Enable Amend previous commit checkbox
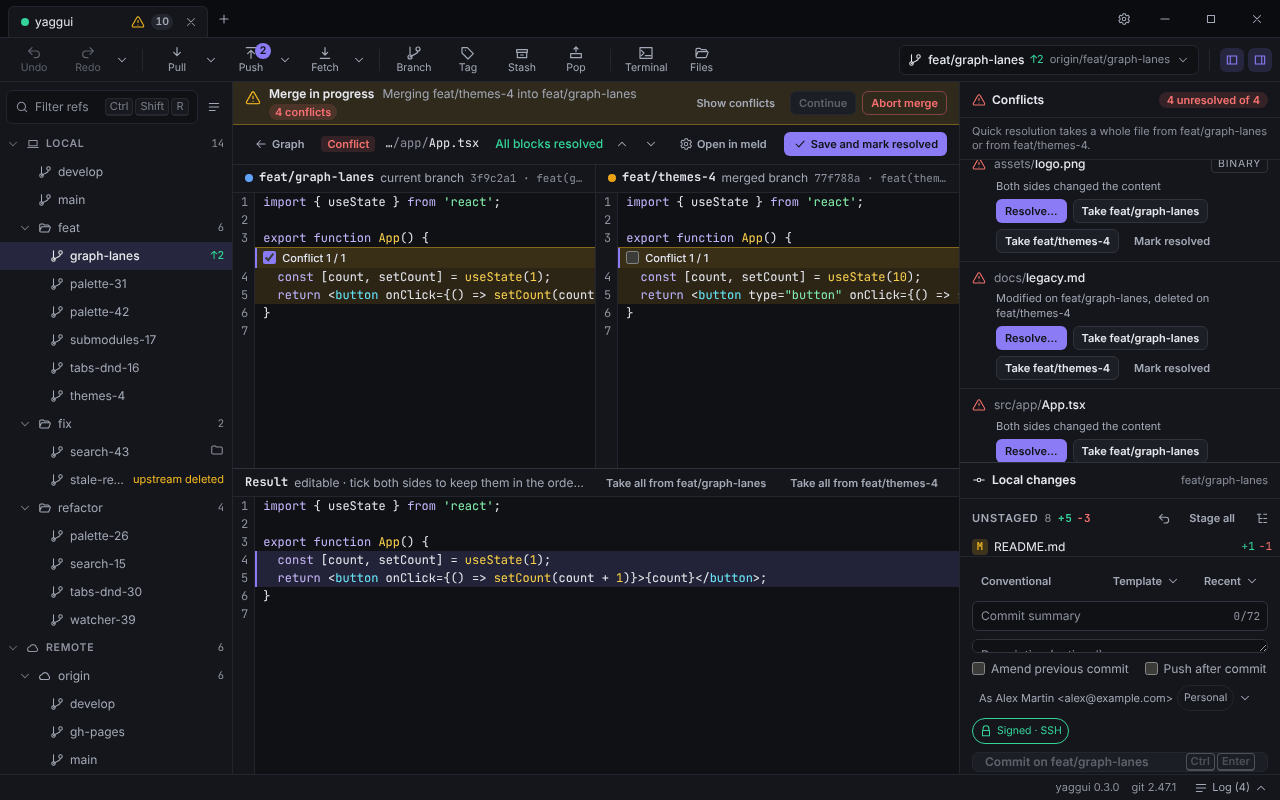The image size is (1280, 800). tap(979, 669)
